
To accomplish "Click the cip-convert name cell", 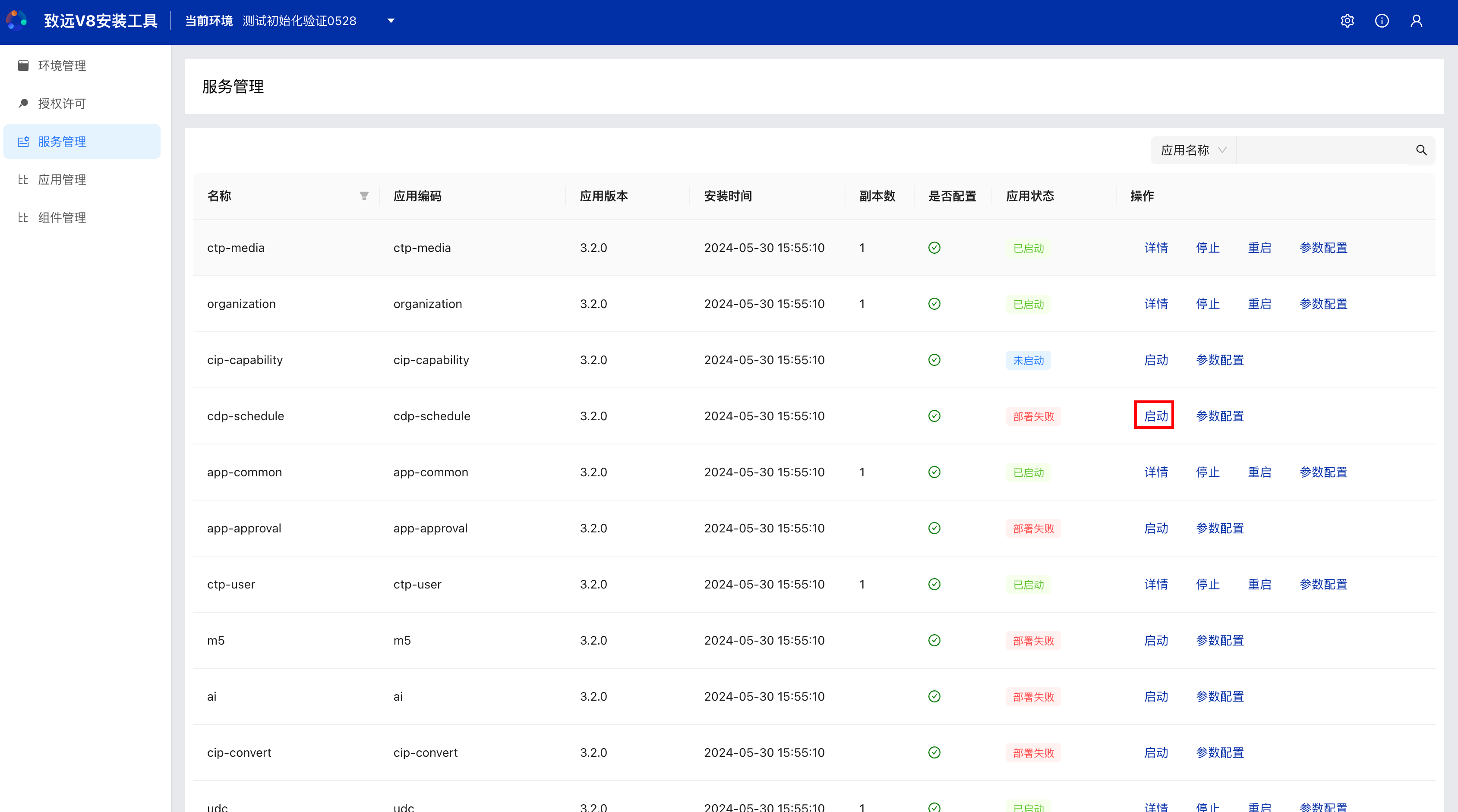I will 239,752.
